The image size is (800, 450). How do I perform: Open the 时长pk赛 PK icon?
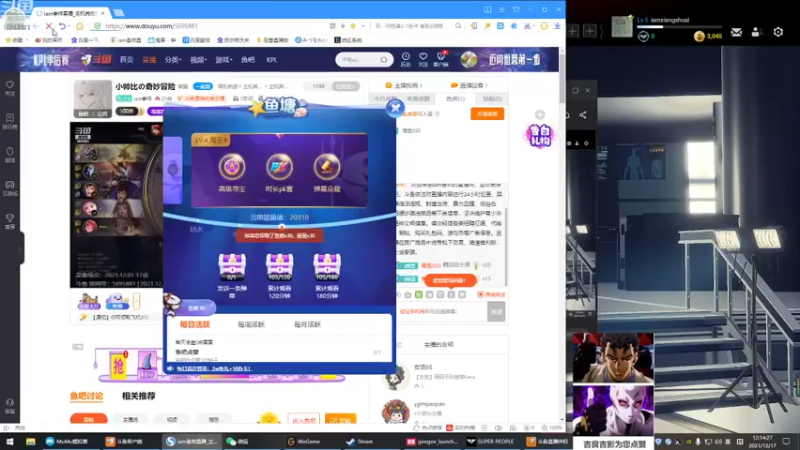pos(279,167)
